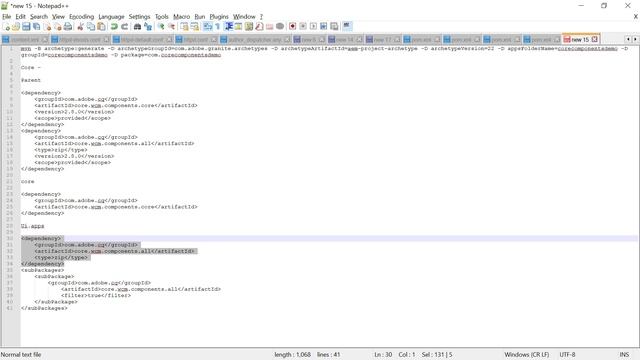
Task: Open the Function List panel icon
Action: pos(259,27)
